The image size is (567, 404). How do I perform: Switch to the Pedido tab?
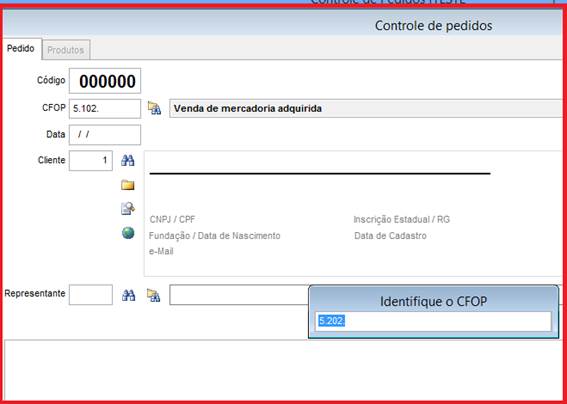[21, 48]
